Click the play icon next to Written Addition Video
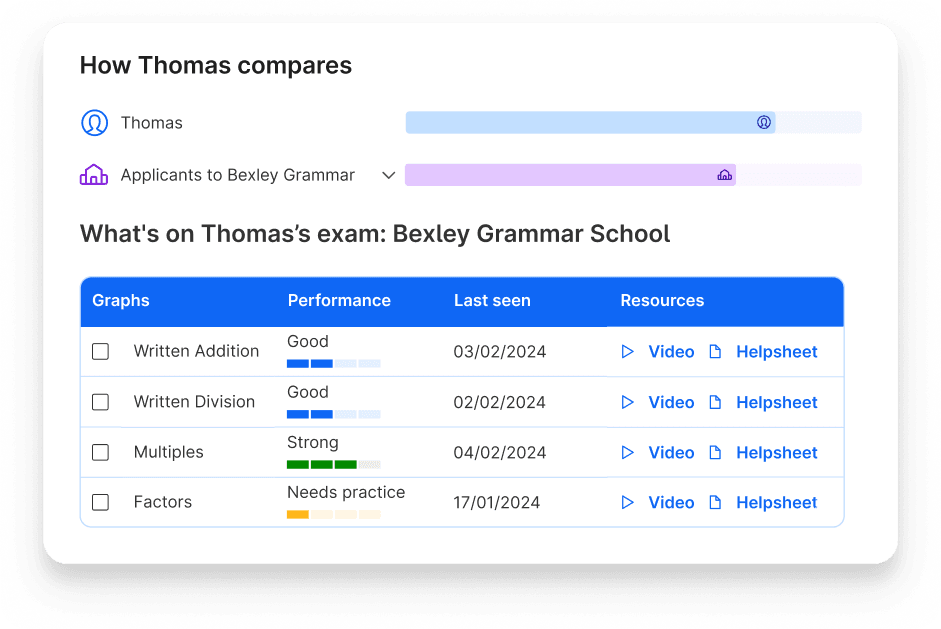 [628, 351]
